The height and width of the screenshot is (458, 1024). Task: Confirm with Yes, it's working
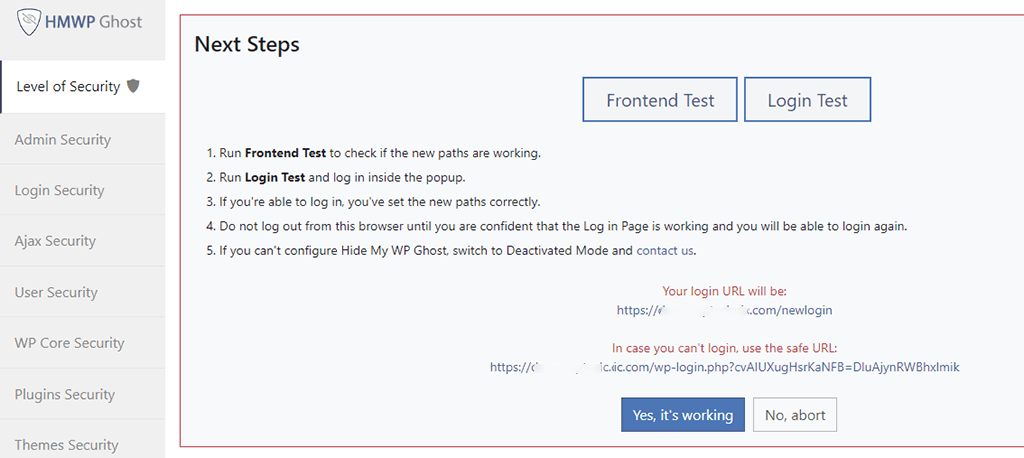pyautogui.click(x=682, y=415)
